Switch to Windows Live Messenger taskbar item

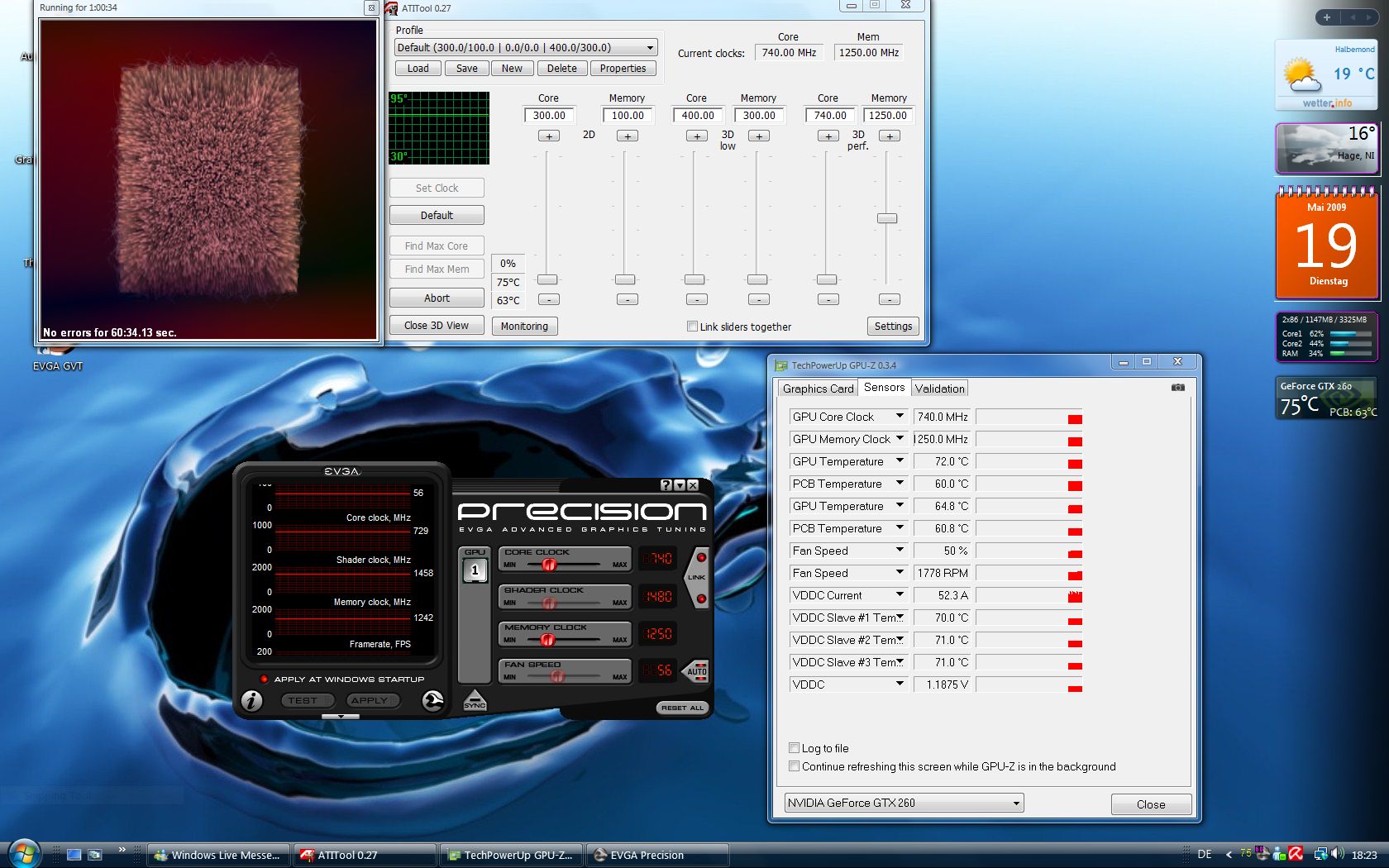coord(219,855)
